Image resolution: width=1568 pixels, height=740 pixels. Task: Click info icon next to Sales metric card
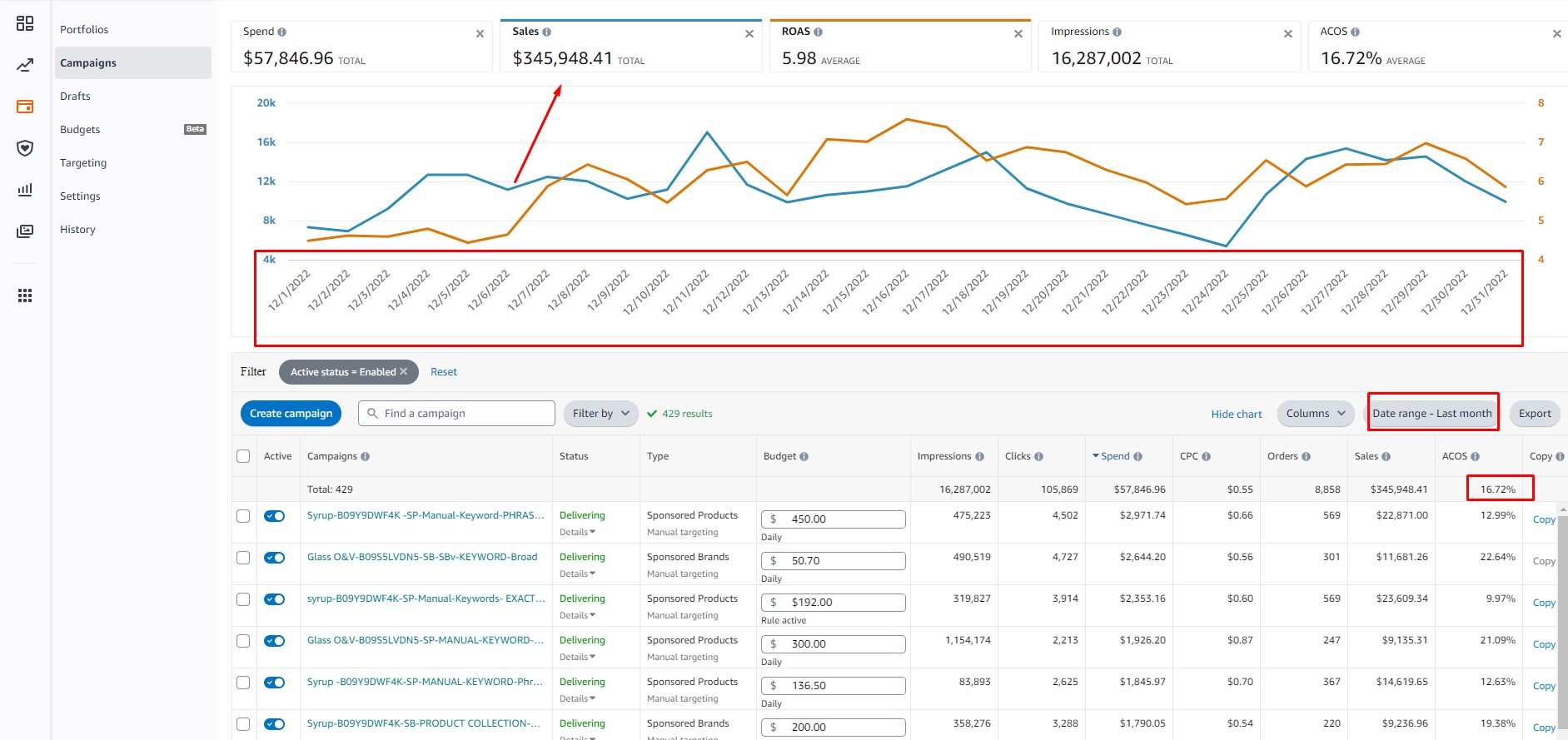click(546, 32)
